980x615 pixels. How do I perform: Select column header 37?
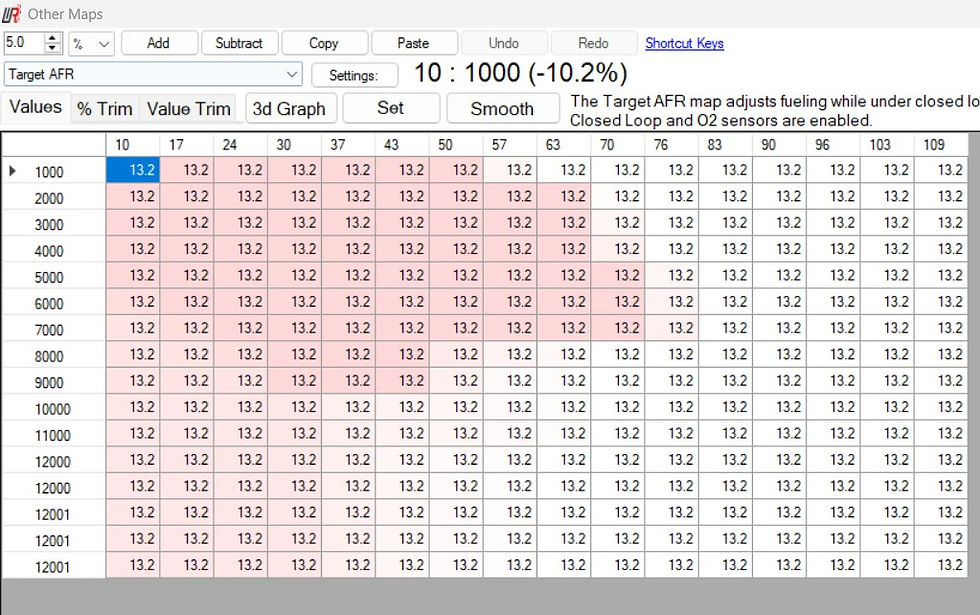coord(348,145)
